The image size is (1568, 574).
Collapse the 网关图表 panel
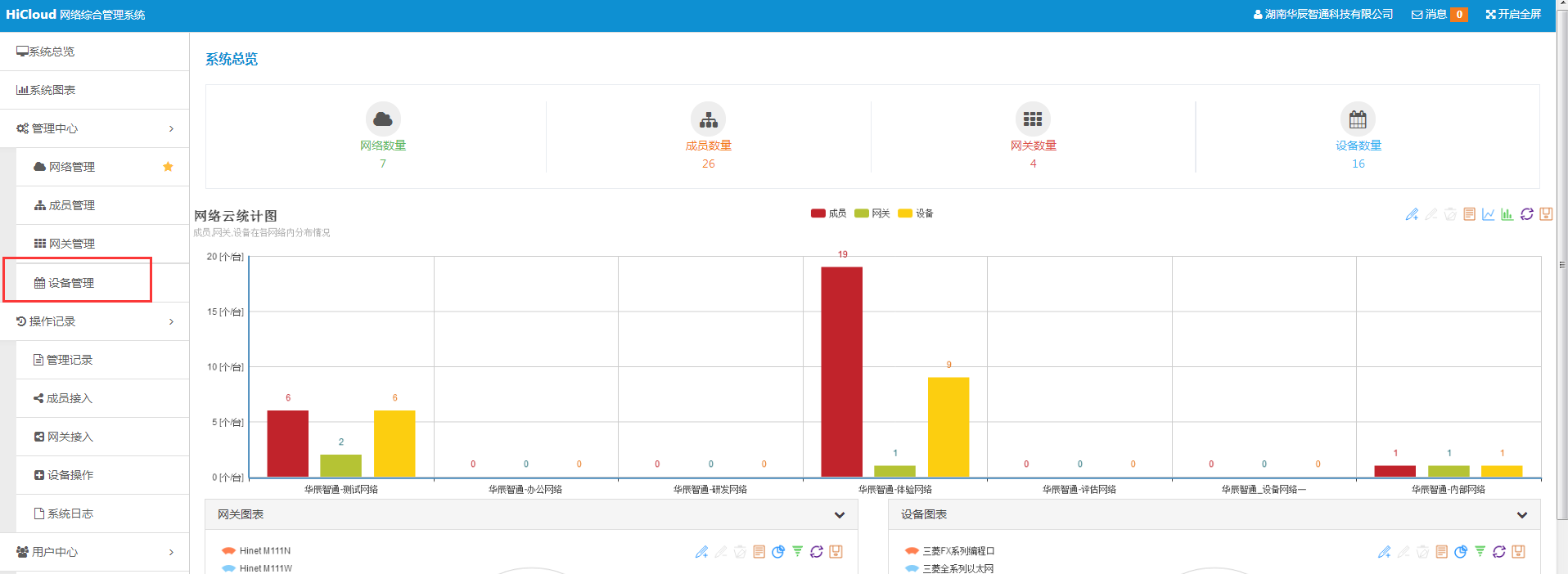pyautogui.click(x=839, y=515)
